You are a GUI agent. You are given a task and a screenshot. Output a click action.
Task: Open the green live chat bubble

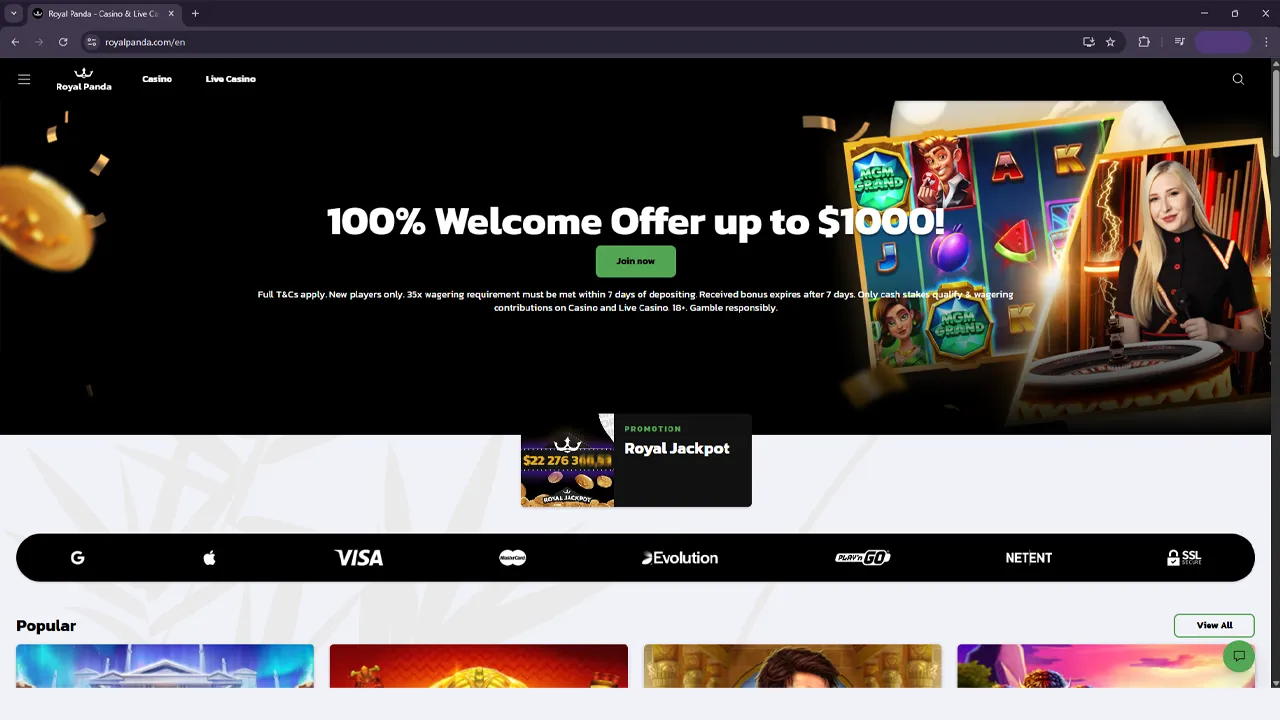1238,656
